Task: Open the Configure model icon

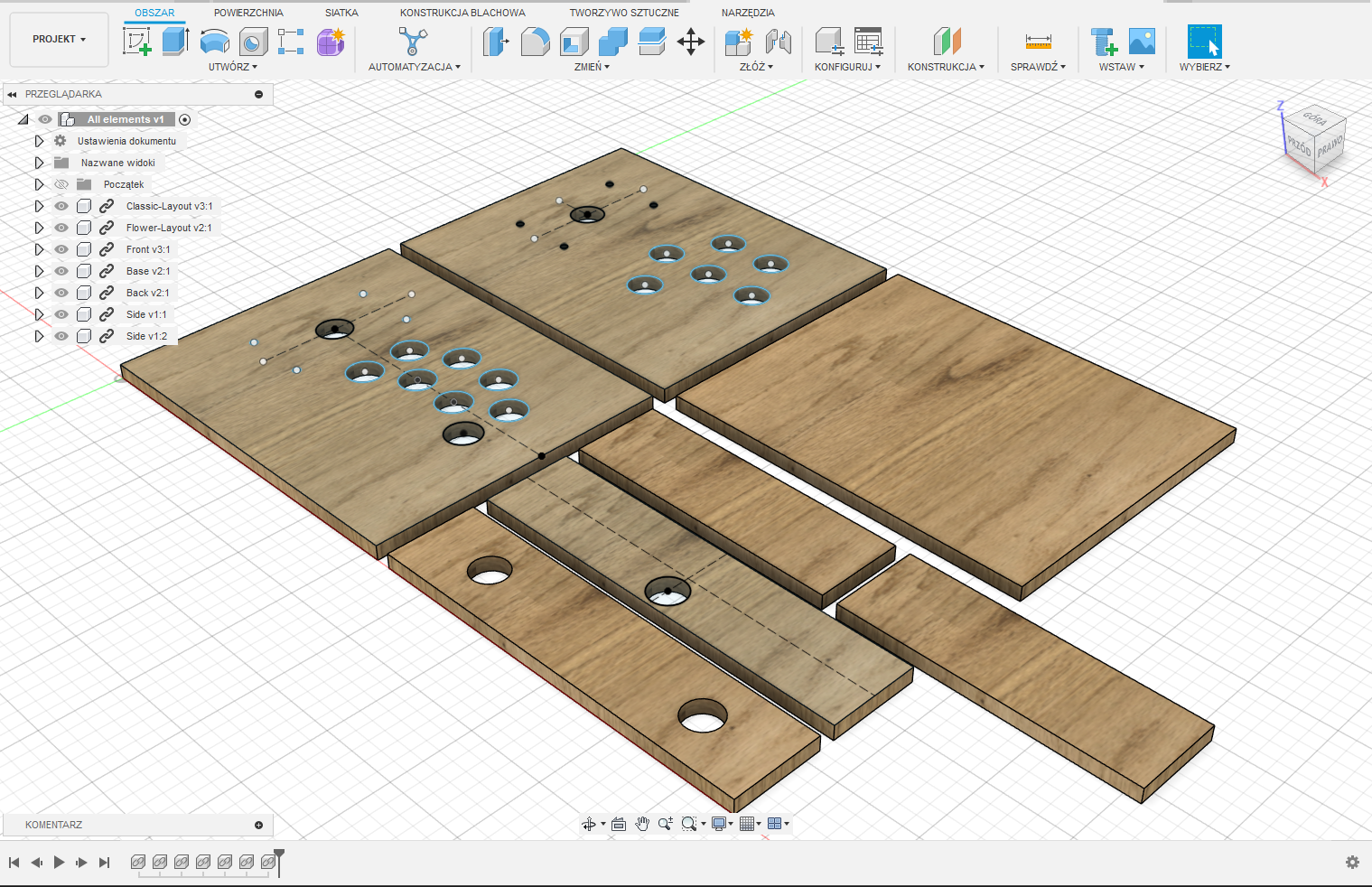Action: [829, 41]
